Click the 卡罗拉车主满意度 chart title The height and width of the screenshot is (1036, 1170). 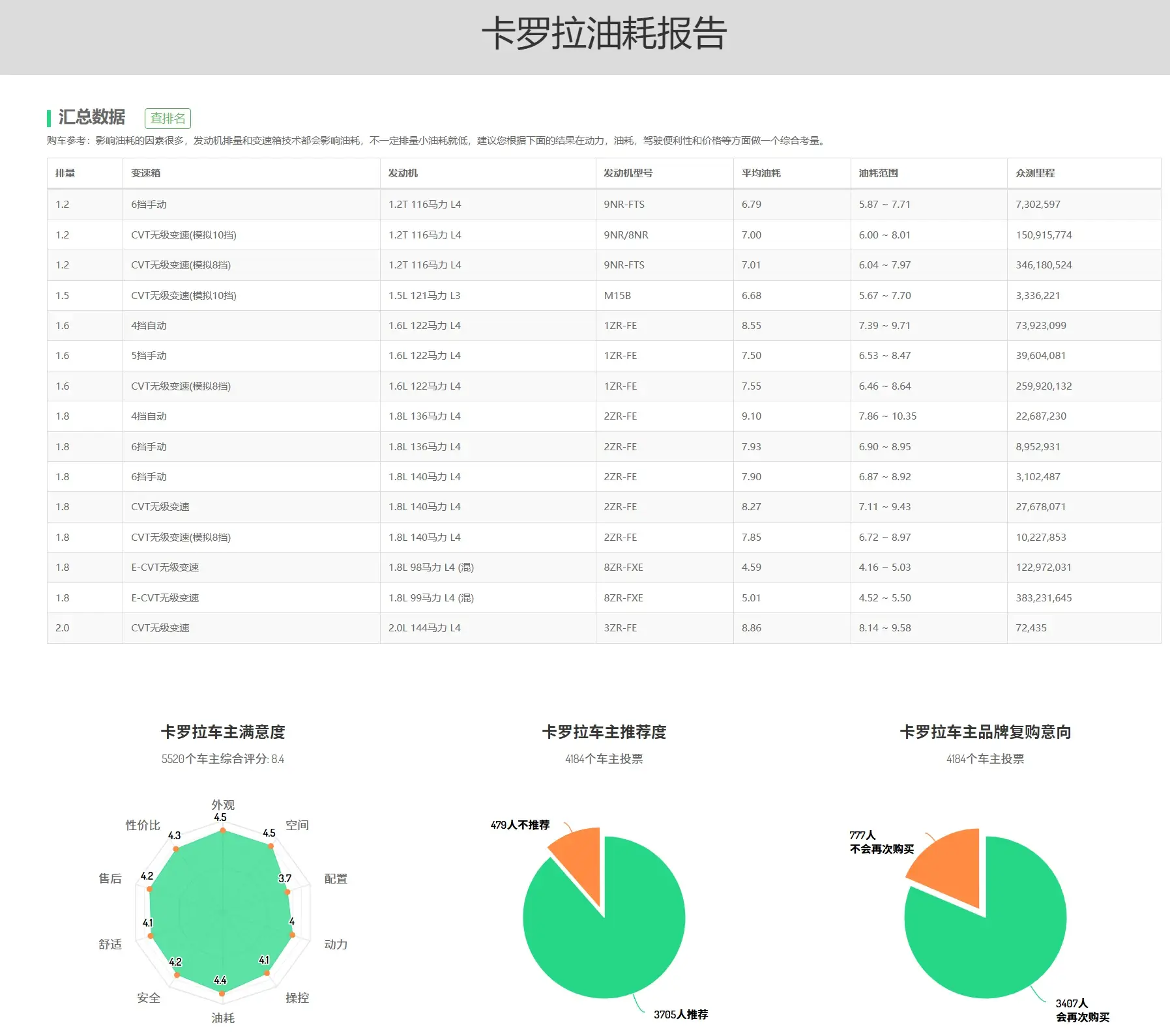pyautogui.click(x=223, y=732)
